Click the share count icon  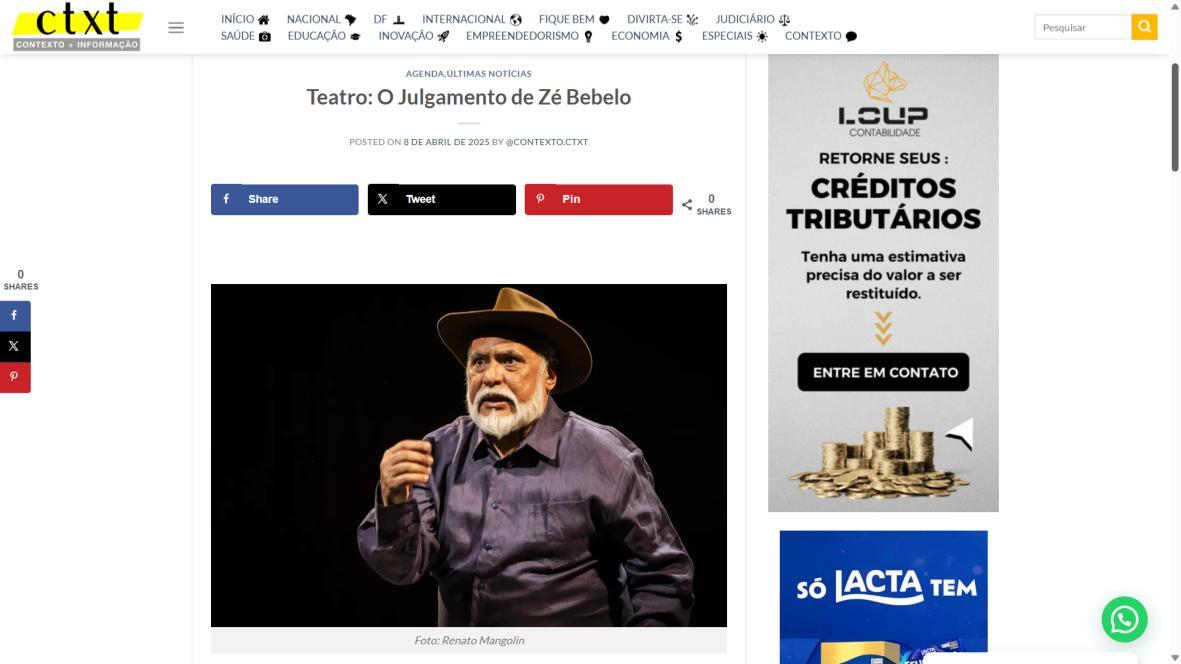point(687,205)
